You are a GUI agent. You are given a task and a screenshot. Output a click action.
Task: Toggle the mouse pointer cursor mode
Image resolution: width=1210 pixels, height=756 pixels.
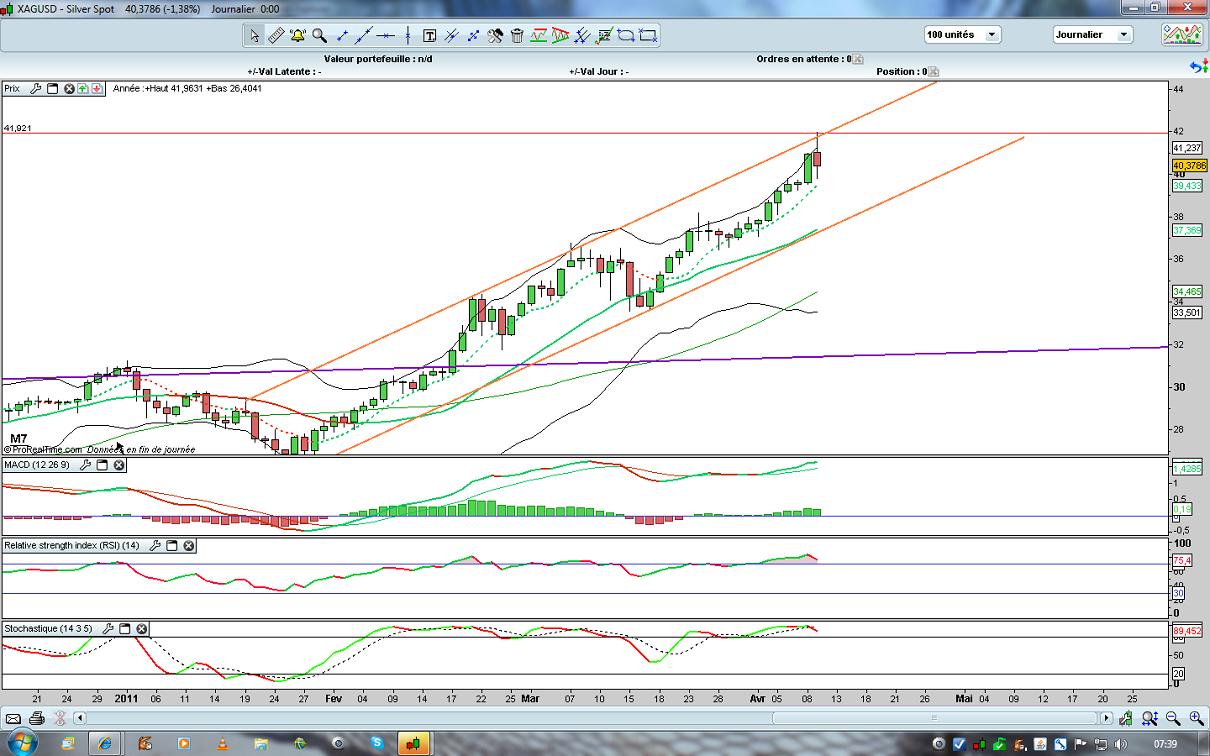tap(254, 35)
